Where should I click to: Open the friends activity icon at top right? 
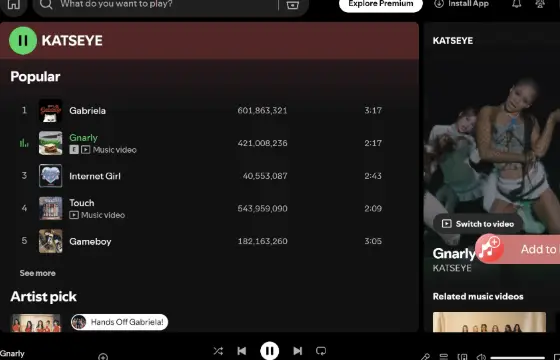540,4
